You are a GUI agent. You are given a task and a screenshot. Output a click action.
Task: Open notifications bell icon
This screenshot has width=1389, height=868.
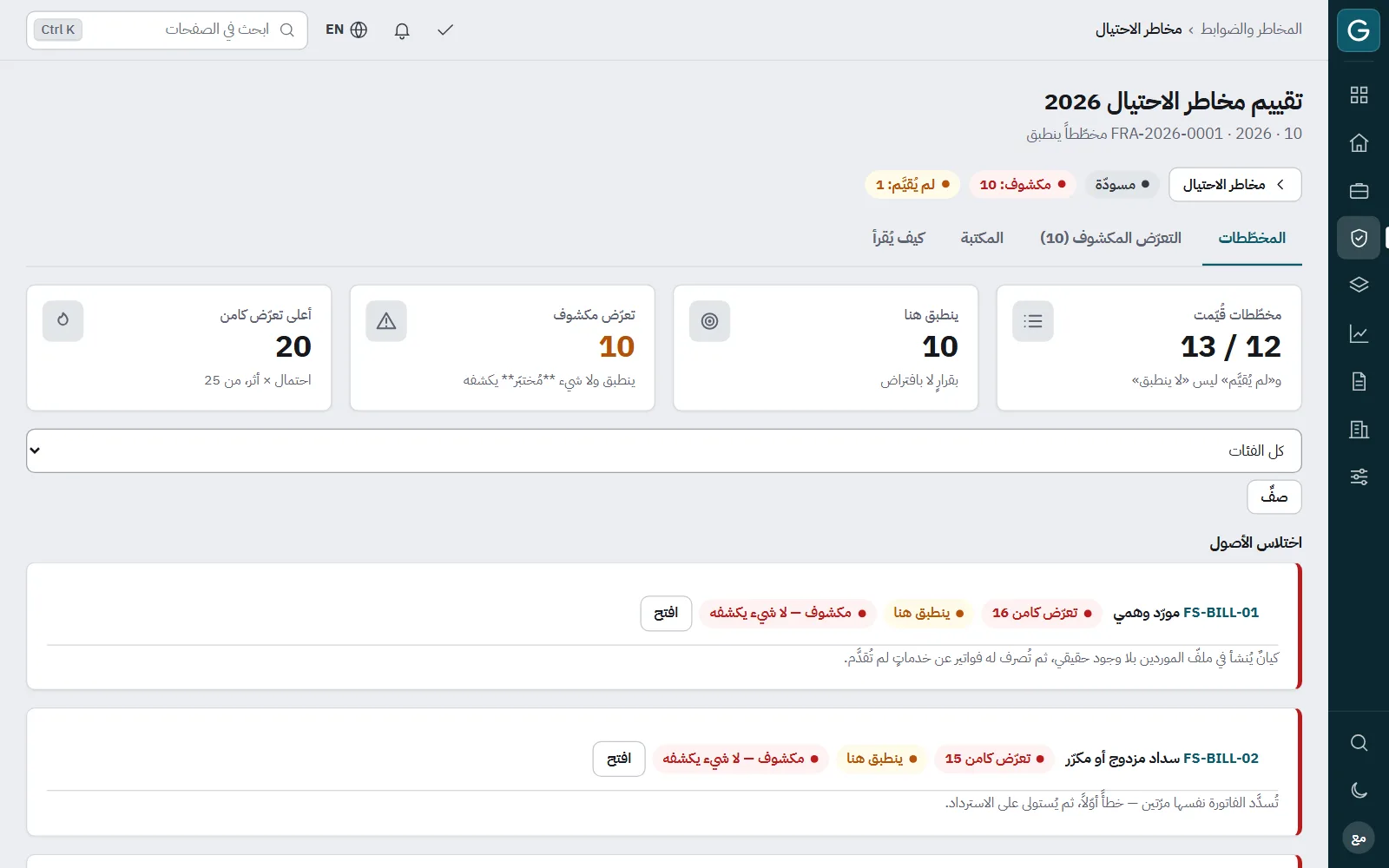402,30
